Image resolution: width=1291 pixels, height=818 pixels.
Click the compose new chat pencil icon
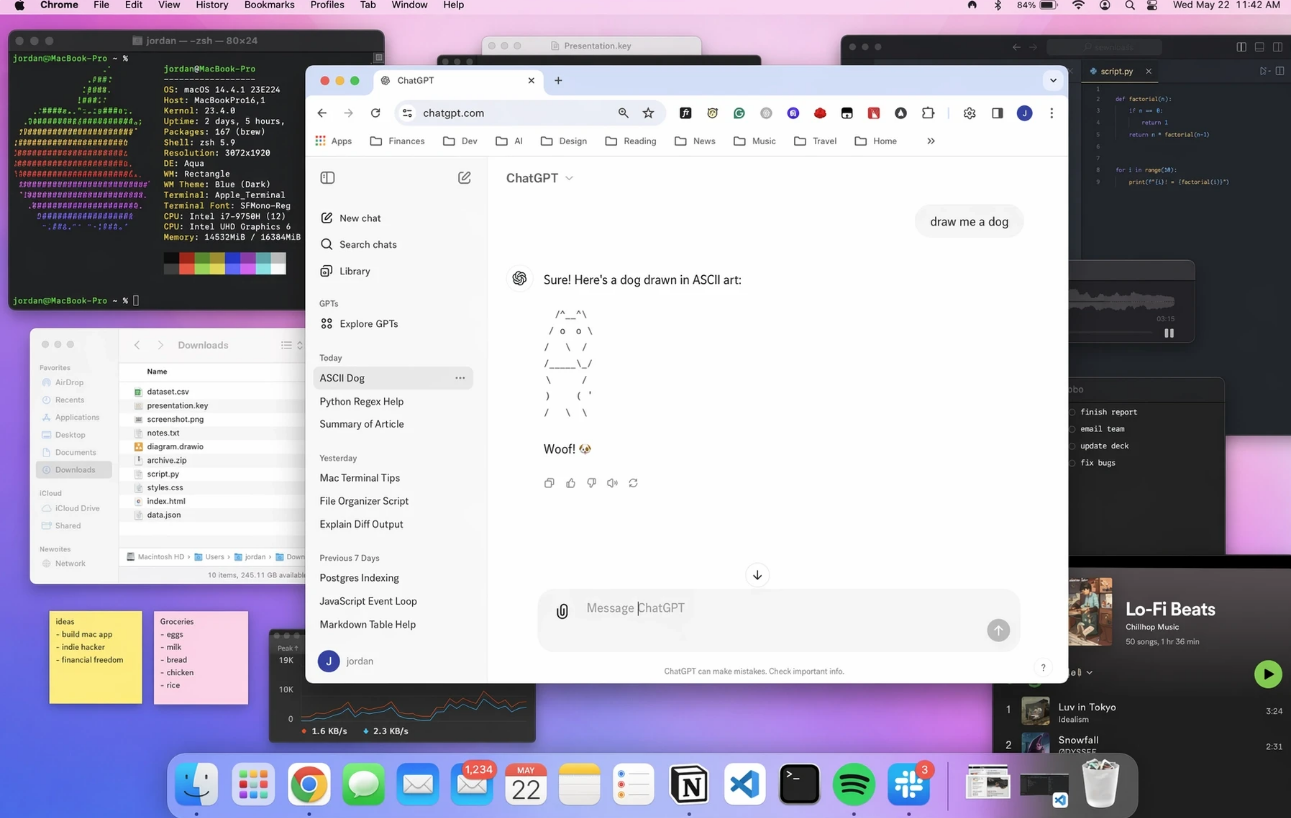[x=464, y=178]
